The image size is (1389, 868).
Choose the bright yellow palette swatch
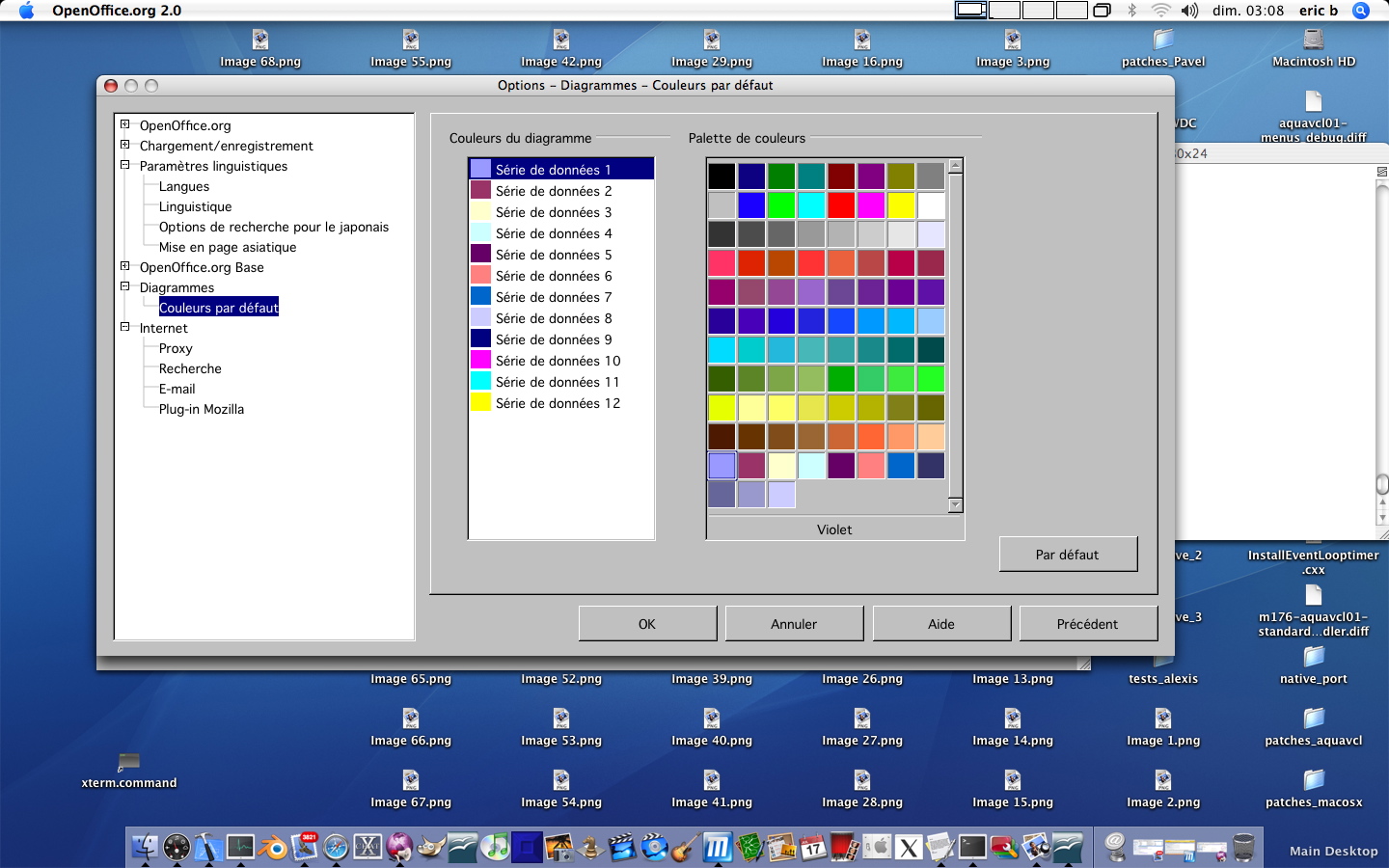click(901, 205)
